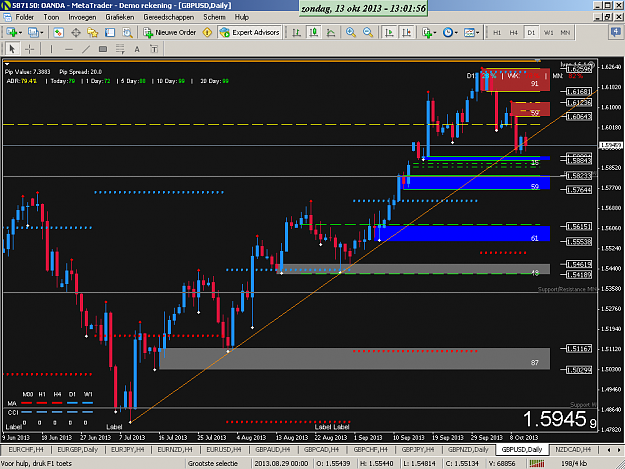625x469 pixels.
Task: Select the cursor arrow tool
Action: (x=12, y=49)
